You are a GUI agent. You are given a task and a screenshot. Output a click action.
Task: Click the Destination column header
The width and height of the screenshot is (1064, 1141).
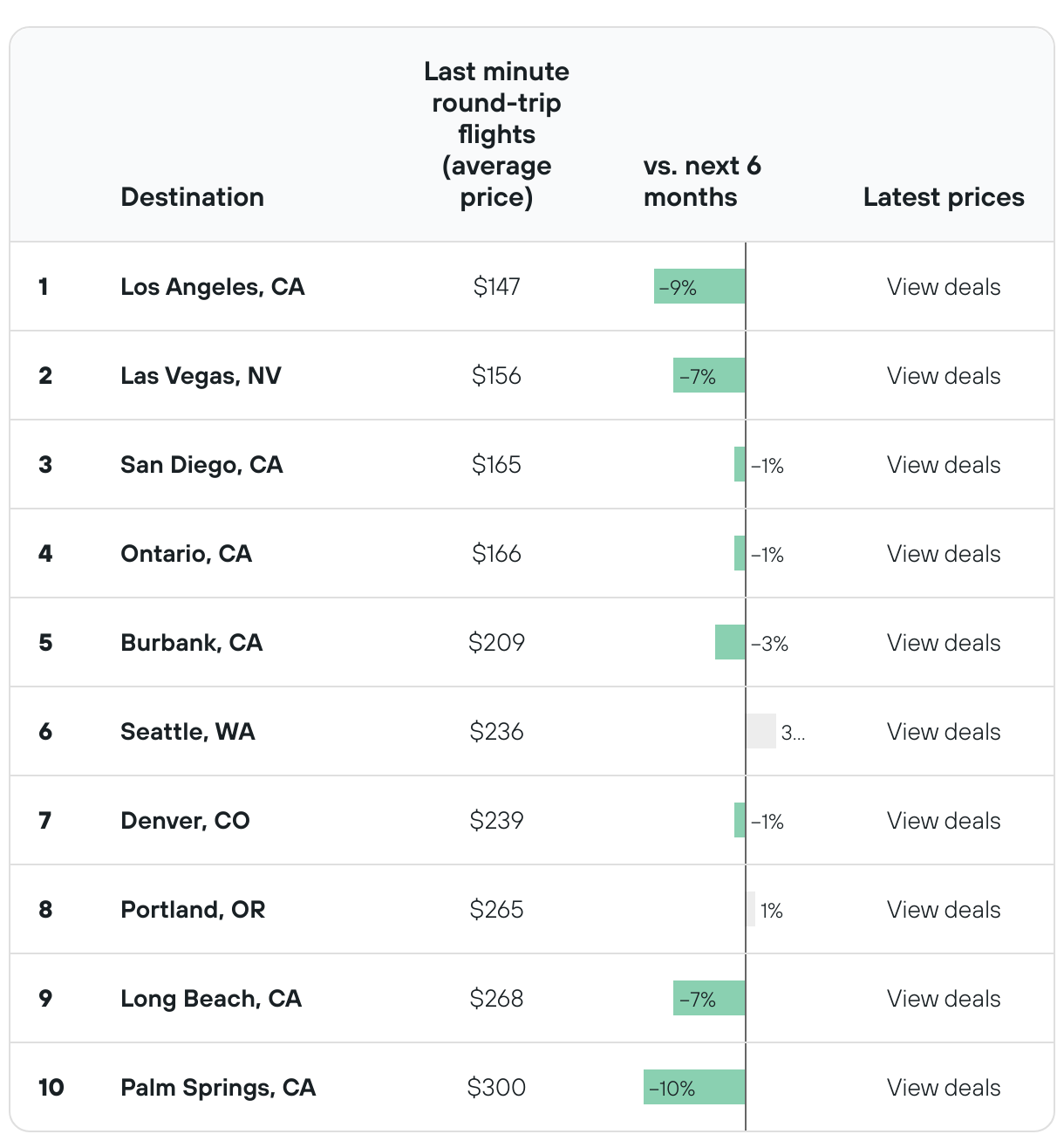coord(192,197)
